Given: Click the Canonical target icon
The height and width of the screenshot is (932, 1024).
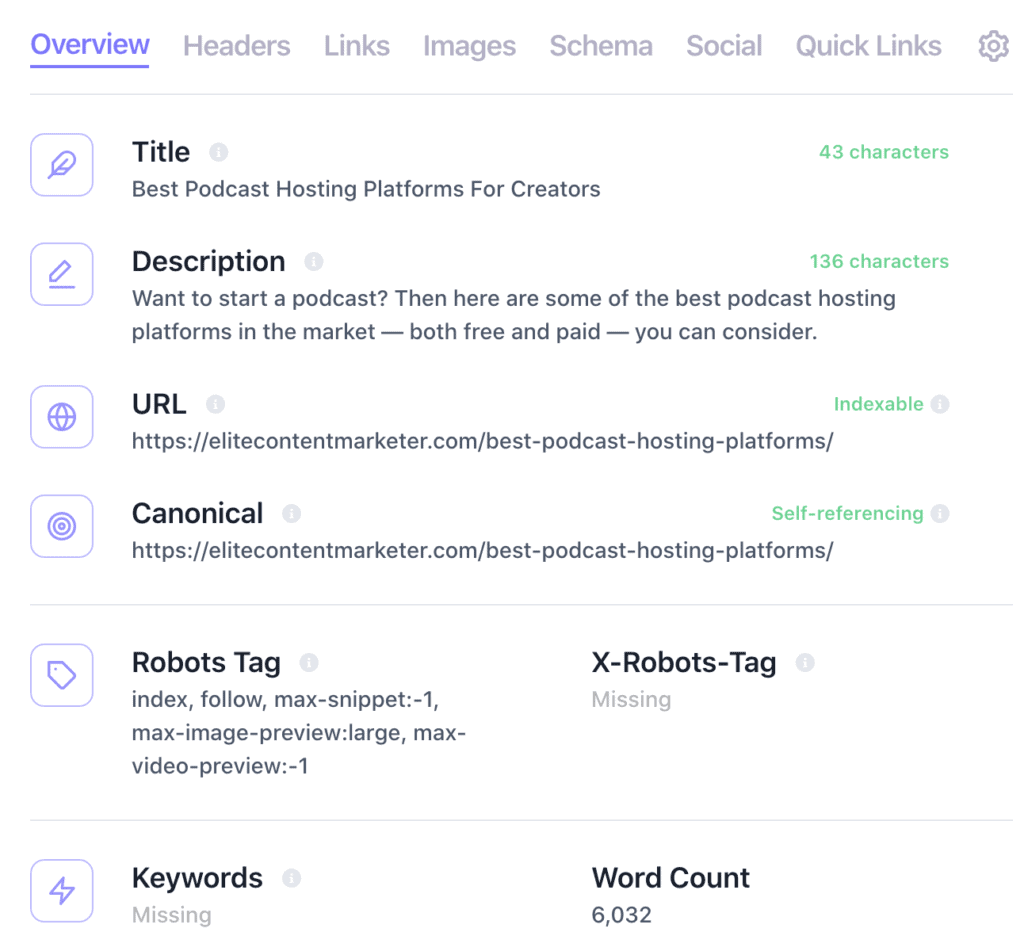Looking at the screenshot, I should [x=62, y=526].
